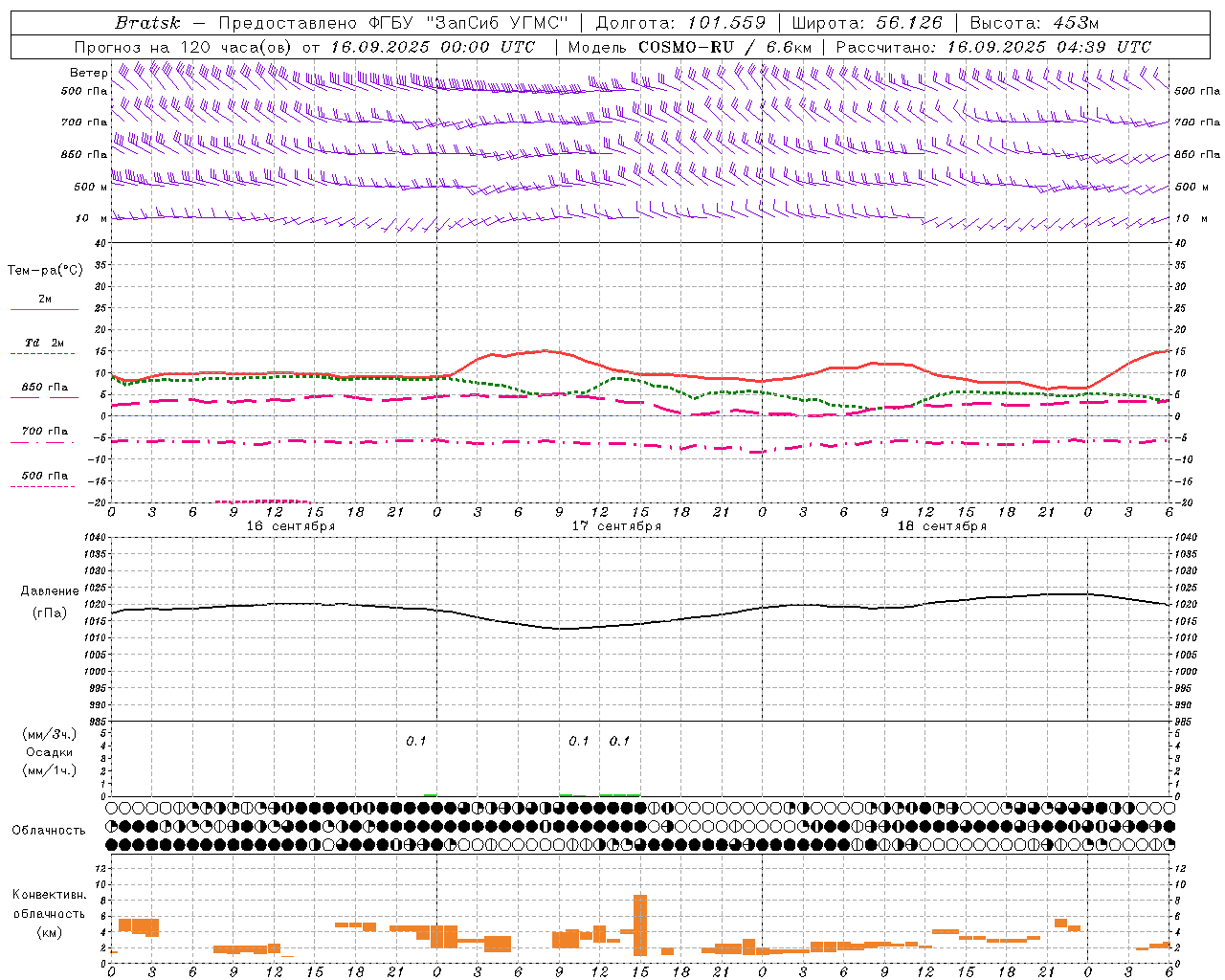Click the longitude value "Долгота: 101.559"

tap(681, 23)
